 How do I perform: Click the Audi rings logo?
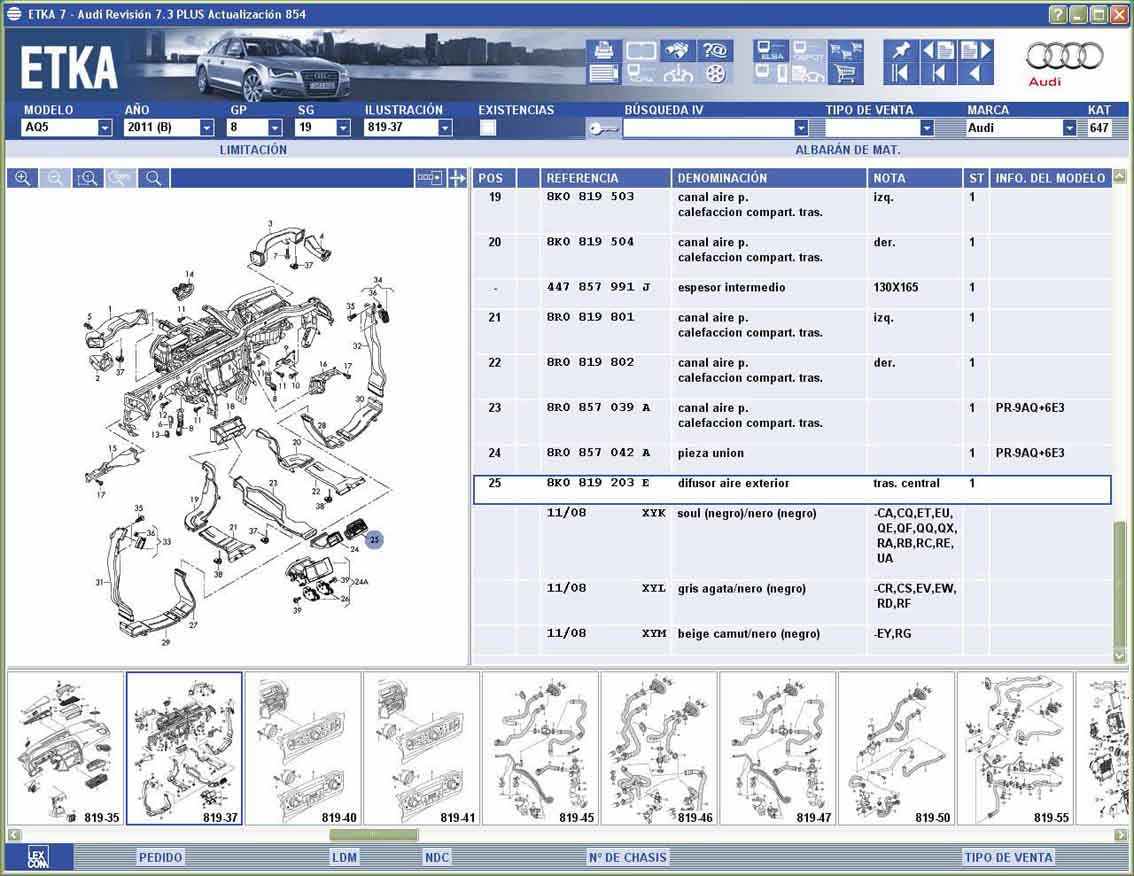1064,56
